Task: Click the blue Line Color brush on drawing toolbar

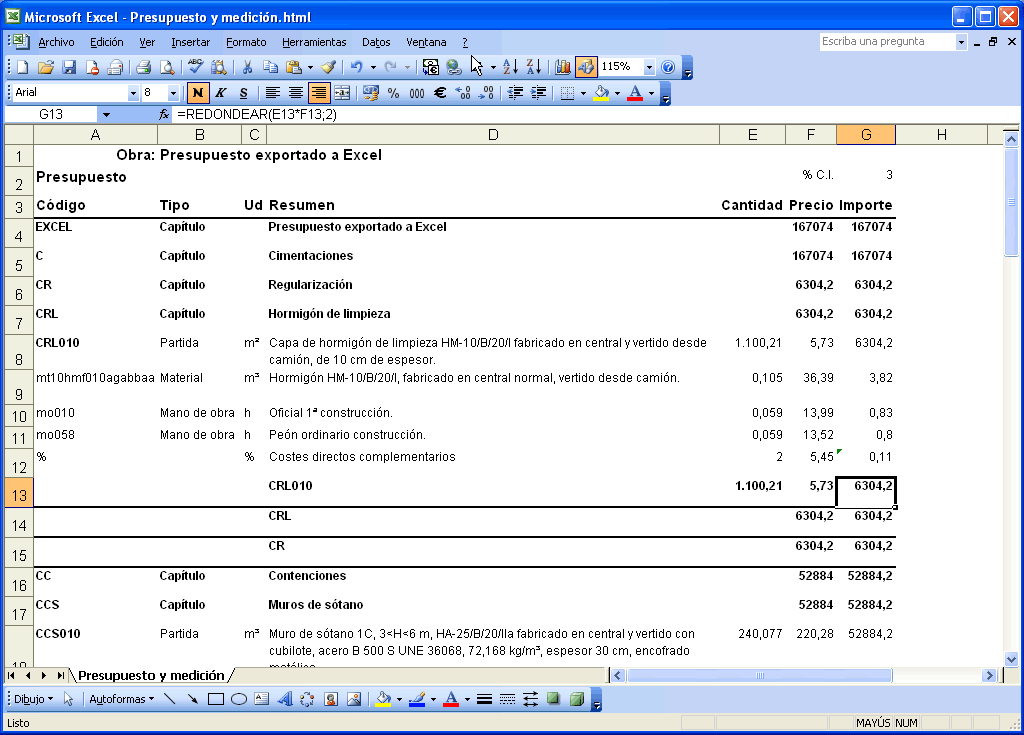Action: pyautogui.click(x=417, y=699)
